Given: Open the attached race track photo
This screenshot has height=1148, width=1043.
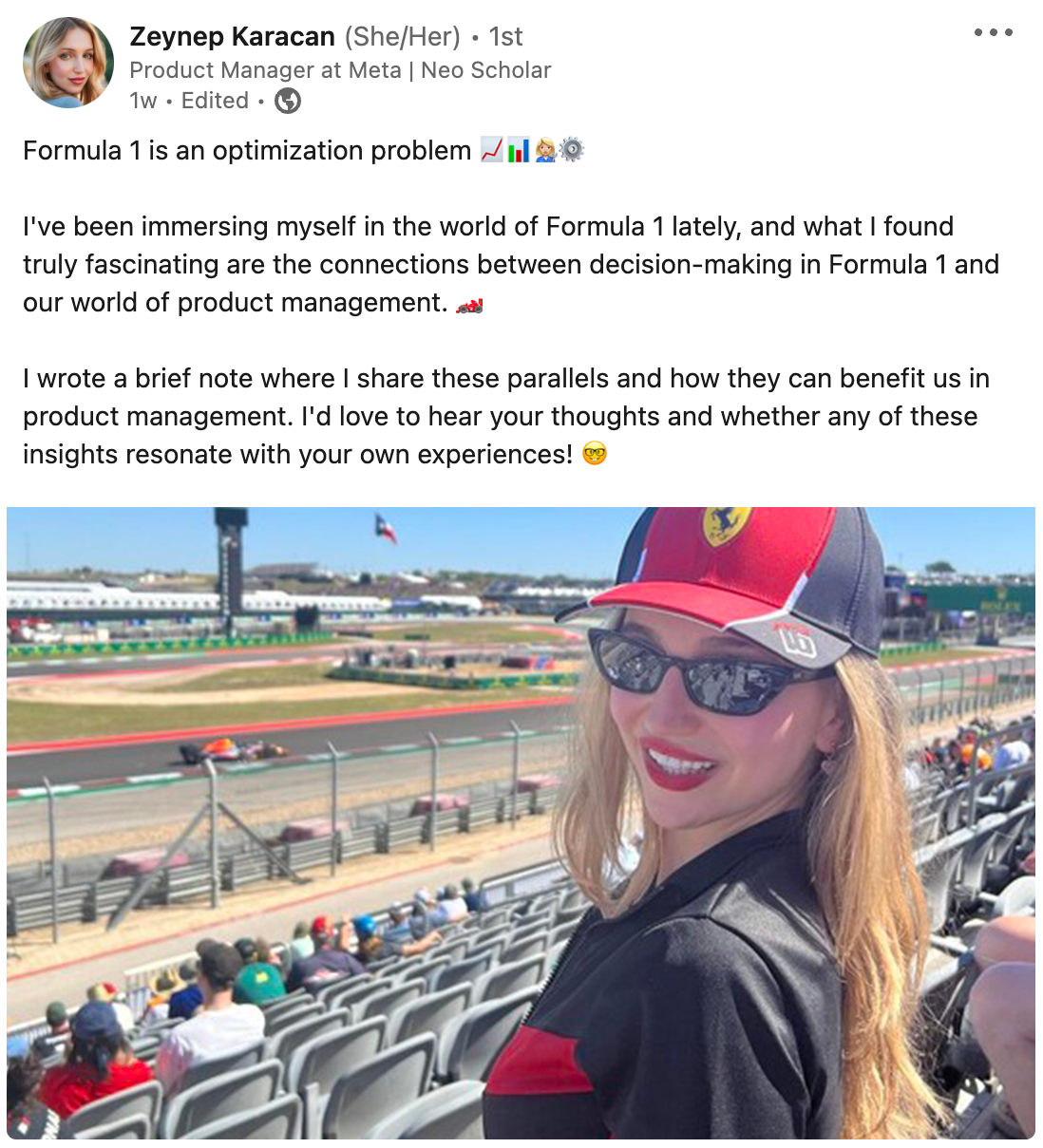Looking at the screenshot, I should (521, 822).
